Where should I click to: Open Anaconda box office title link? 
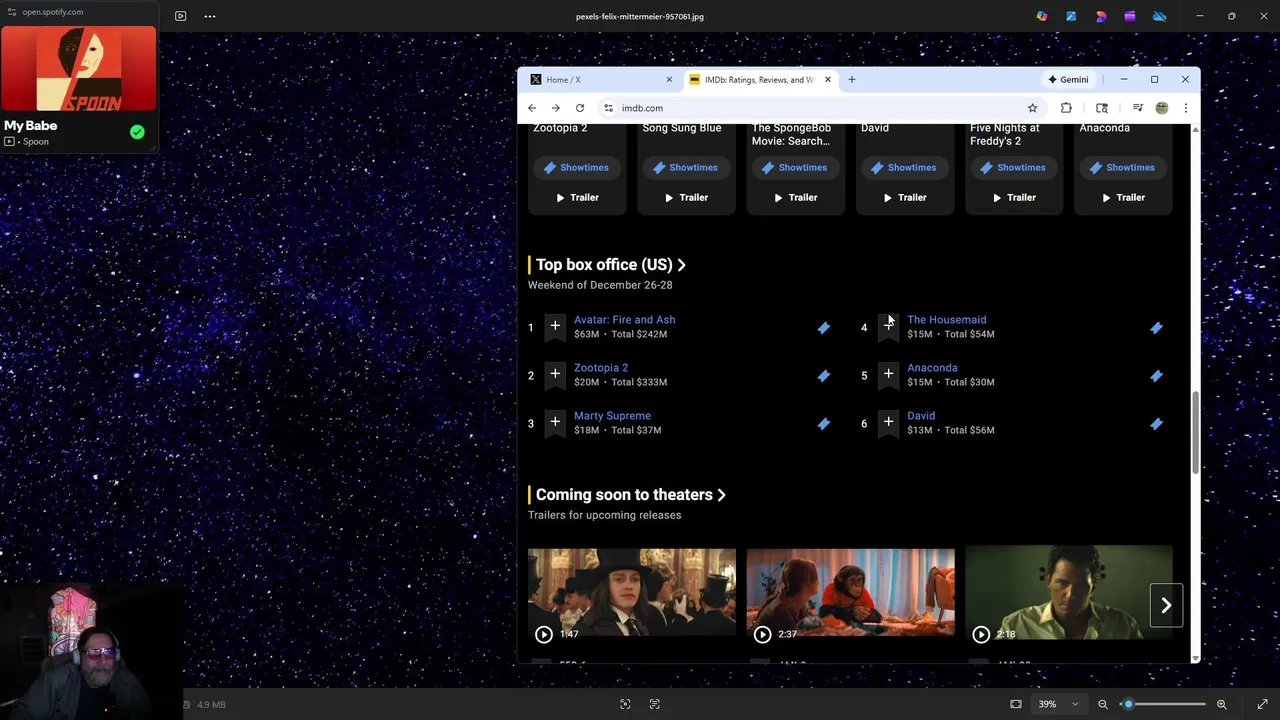click(932, 368)
